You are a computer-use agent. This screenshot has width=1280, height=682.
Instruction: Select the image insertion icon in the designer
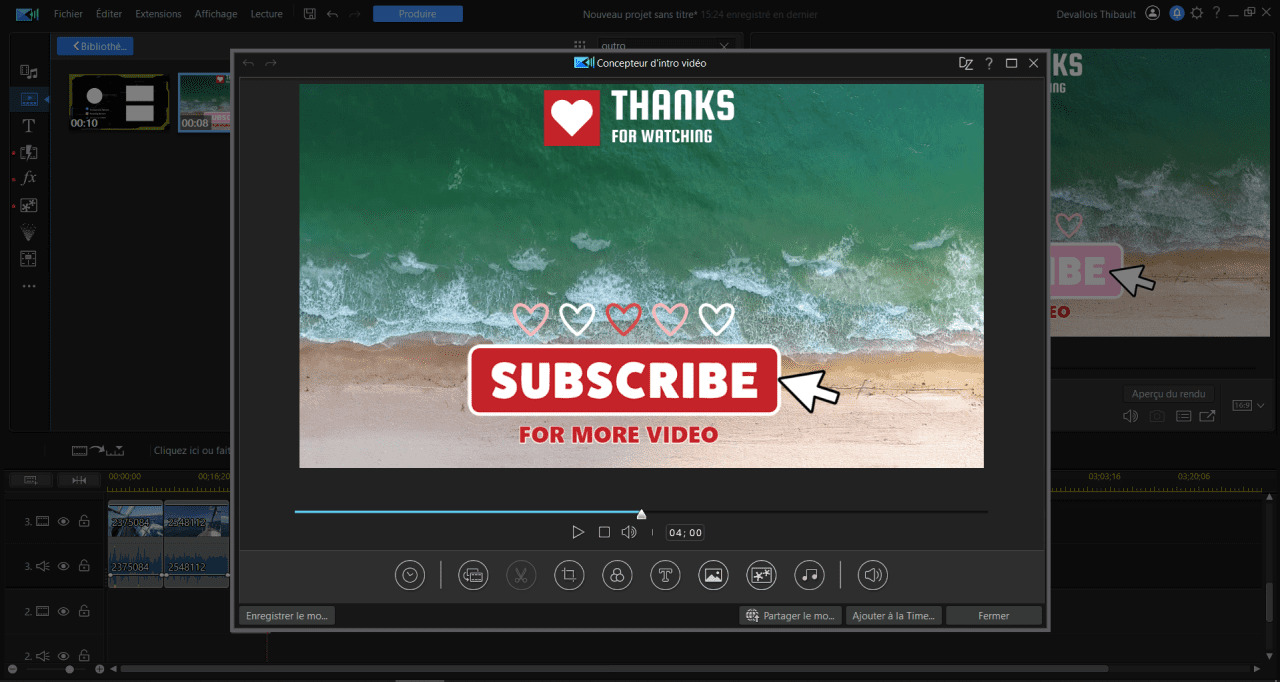pyautogui.click(x=713, y=575)
